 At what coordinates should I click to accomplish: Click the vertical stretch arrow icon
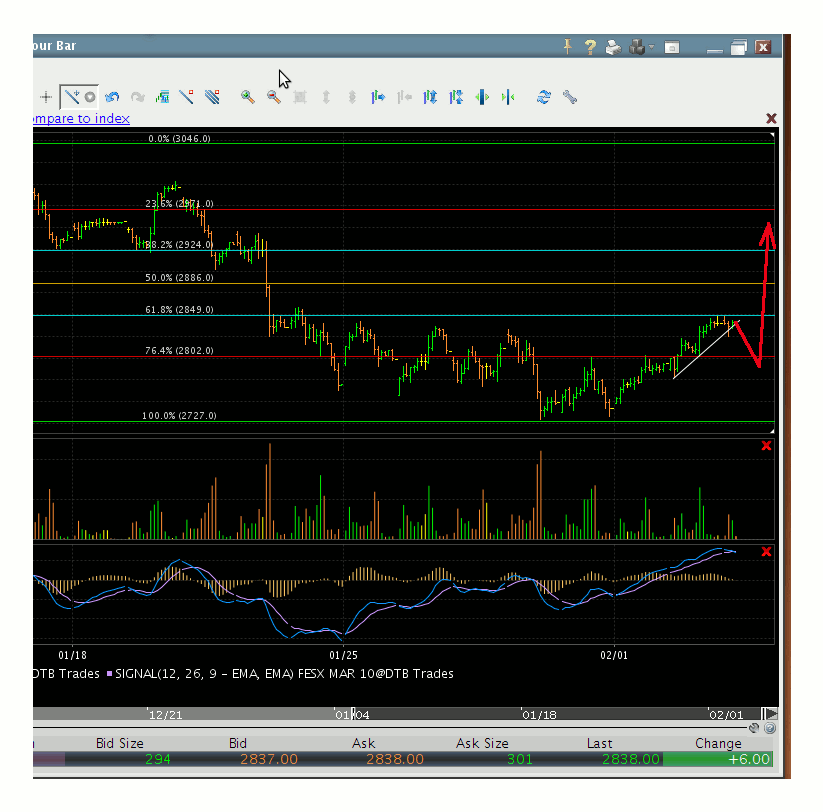coord(326,97)
